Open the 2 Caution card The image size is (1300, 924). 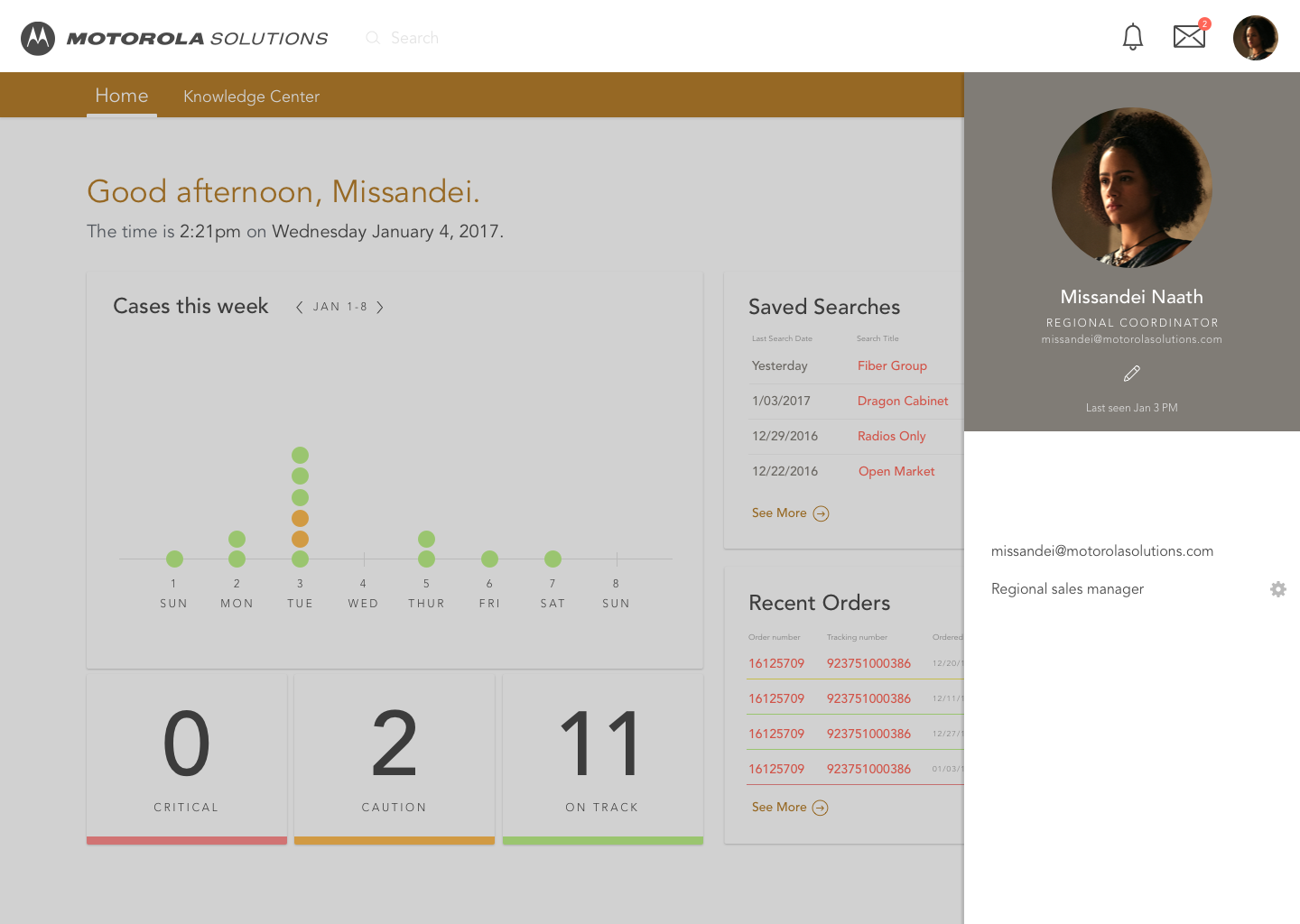(x=395, y=759)
